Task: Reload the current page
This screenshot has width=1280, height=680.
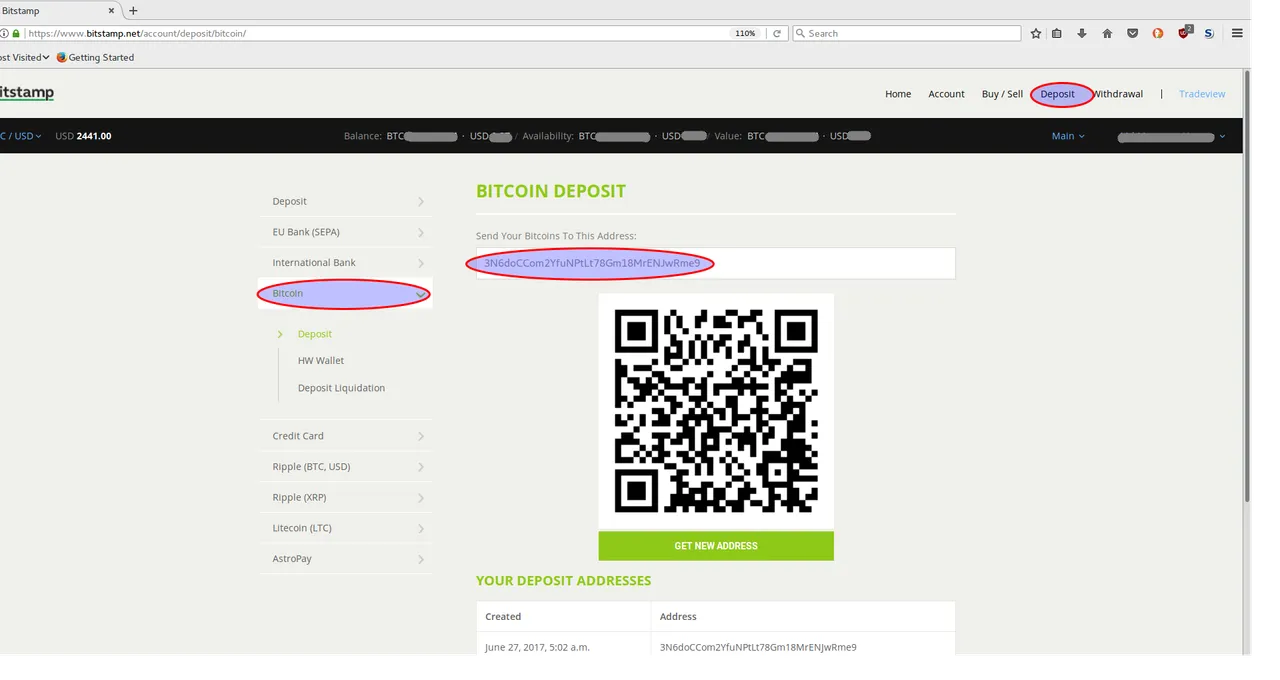Action: pyautogui.click(x=776, y=33)
